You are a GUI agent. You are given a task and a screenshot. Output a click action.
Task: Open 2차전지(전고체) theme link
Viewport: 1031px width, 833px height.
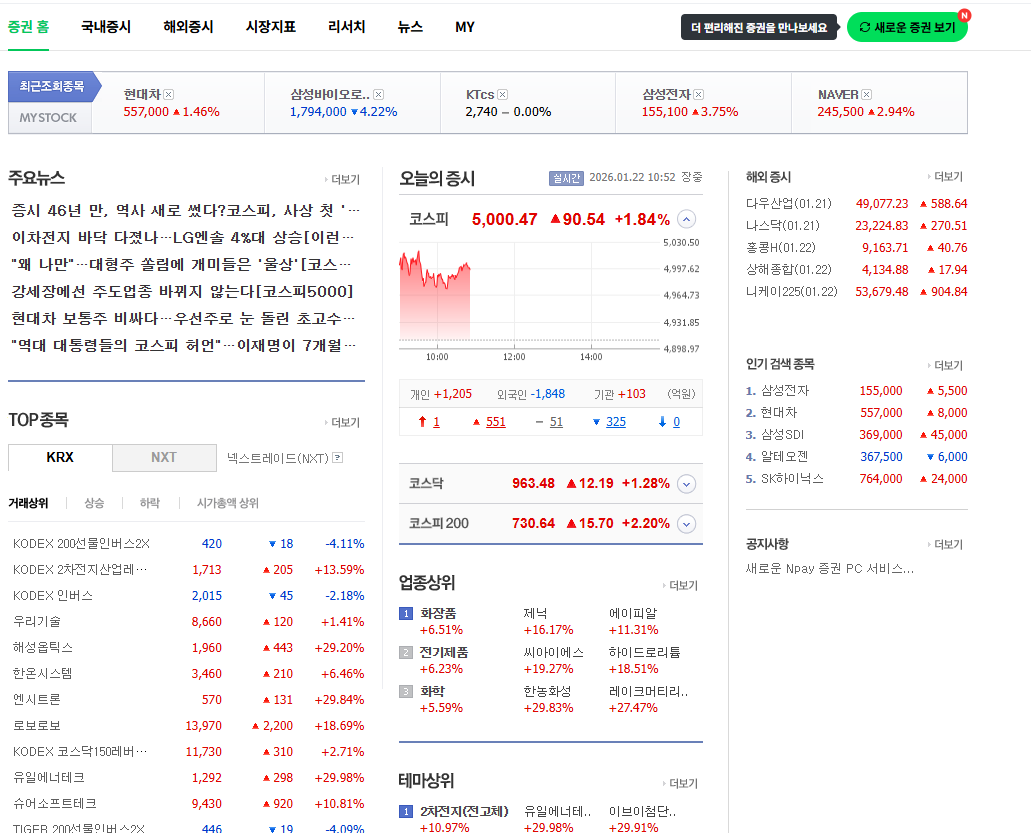coord(464,811)
